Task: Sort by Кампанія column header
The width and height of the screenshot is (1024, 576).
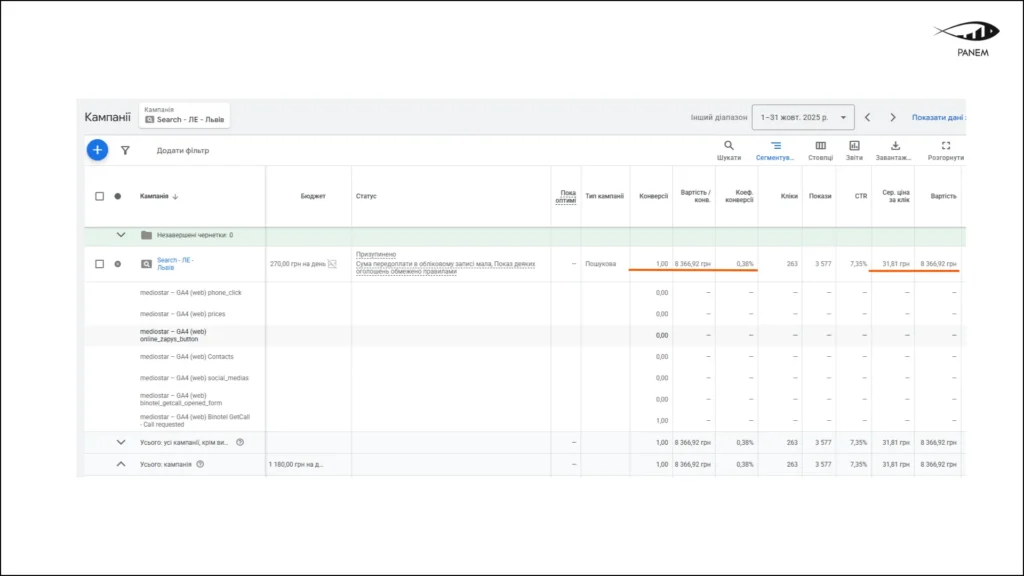Action: (x=159, y=196)
